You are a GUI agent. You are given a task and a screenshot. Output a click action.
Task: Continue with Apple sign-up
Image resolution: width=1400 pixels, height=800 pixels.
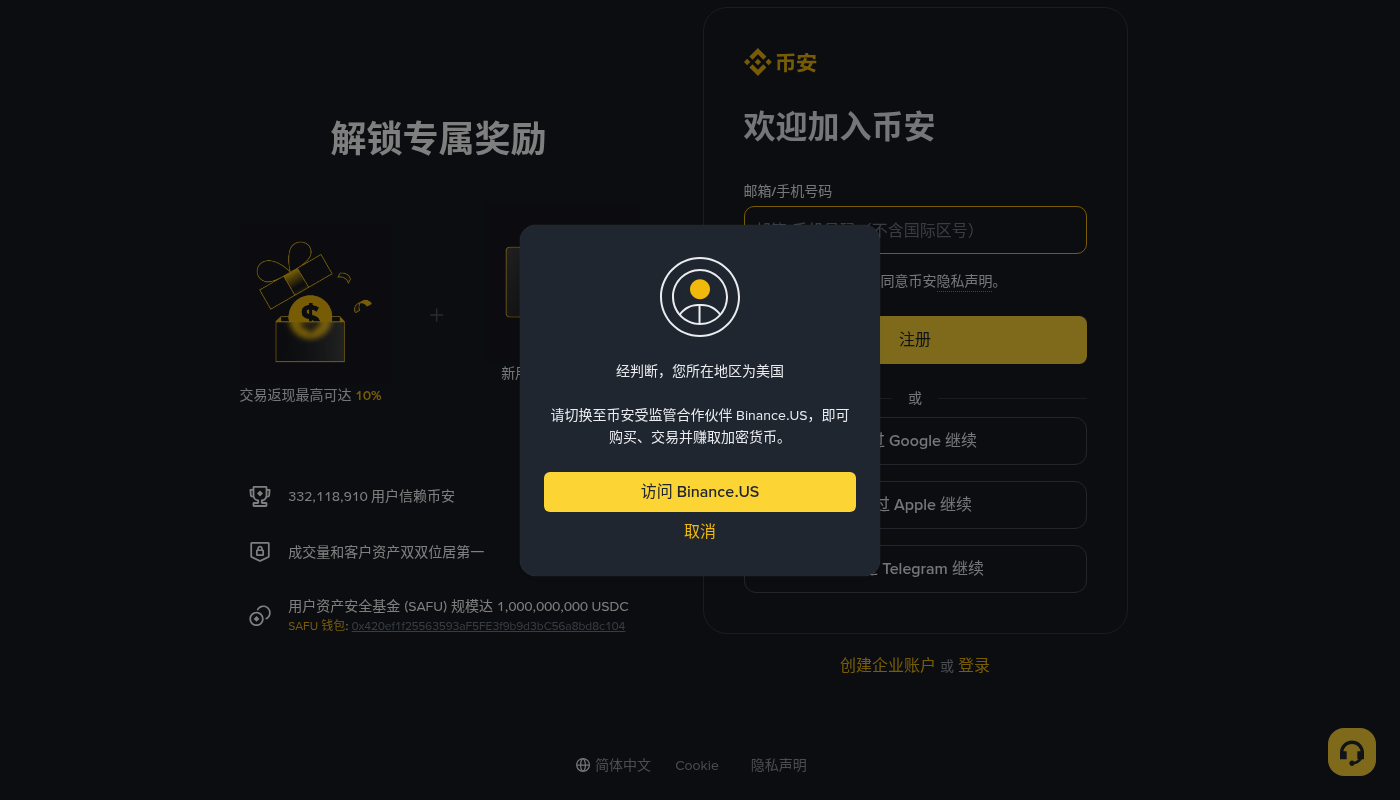(915, 505)
